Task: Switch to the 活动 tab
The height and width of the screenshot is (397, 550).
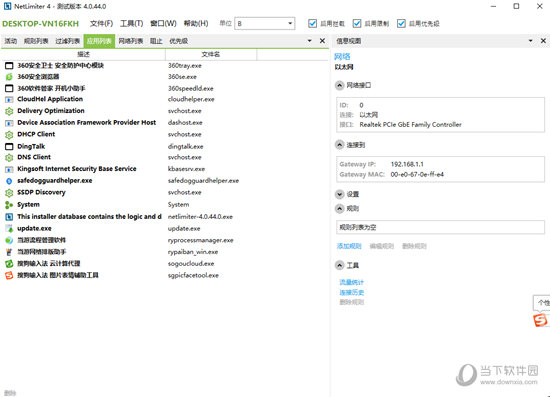Action: point(11,41)
